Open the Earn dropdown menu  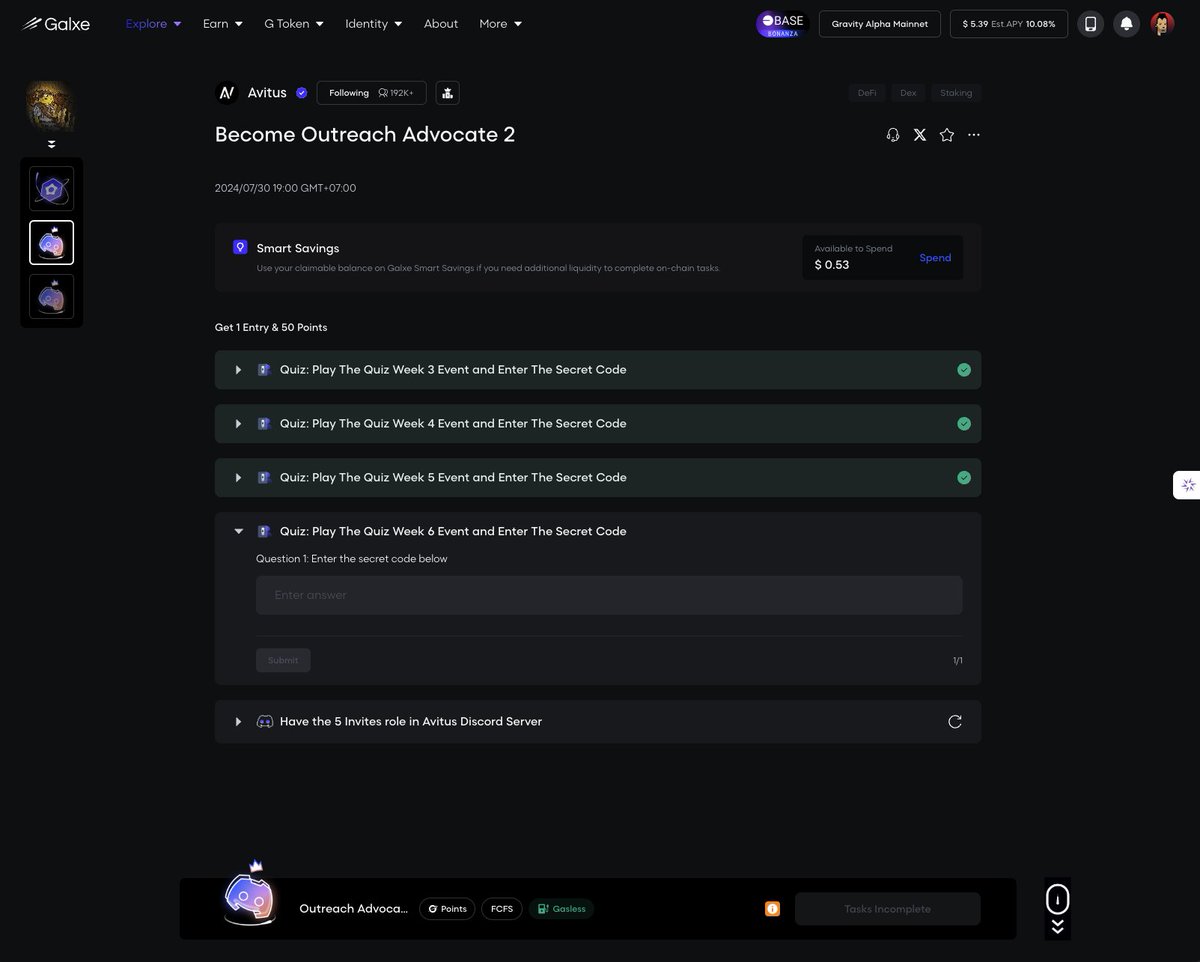223,23
